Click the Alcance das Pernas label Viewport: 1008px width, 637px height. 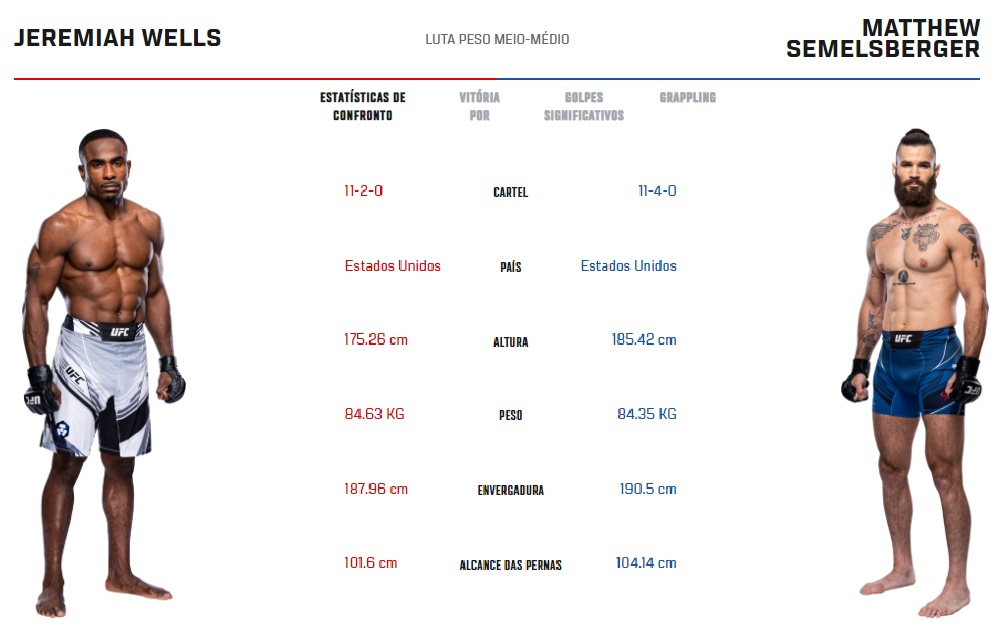(510, 565)
